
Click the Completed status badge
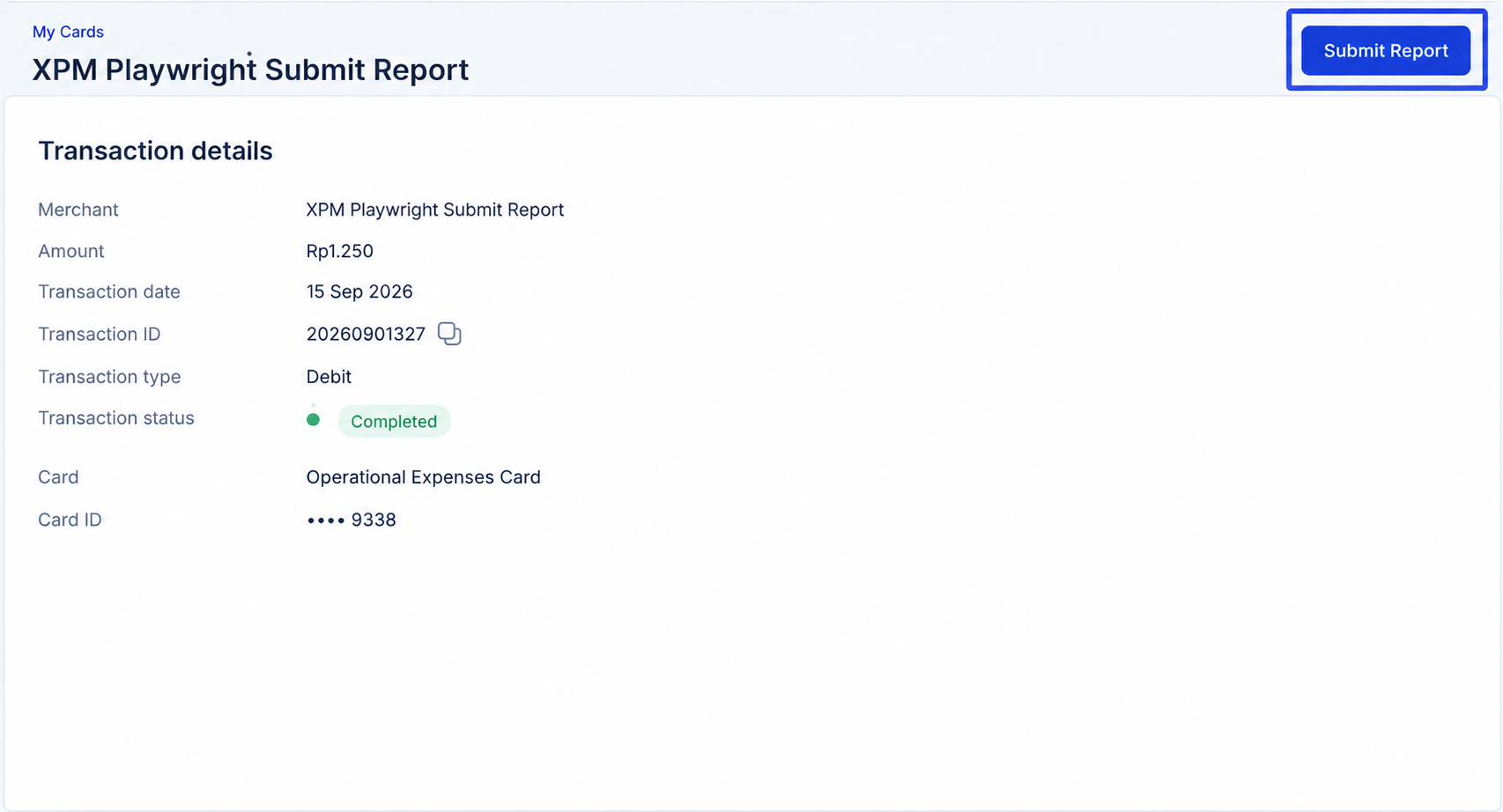pyautogui.click(x=394, y=421)
